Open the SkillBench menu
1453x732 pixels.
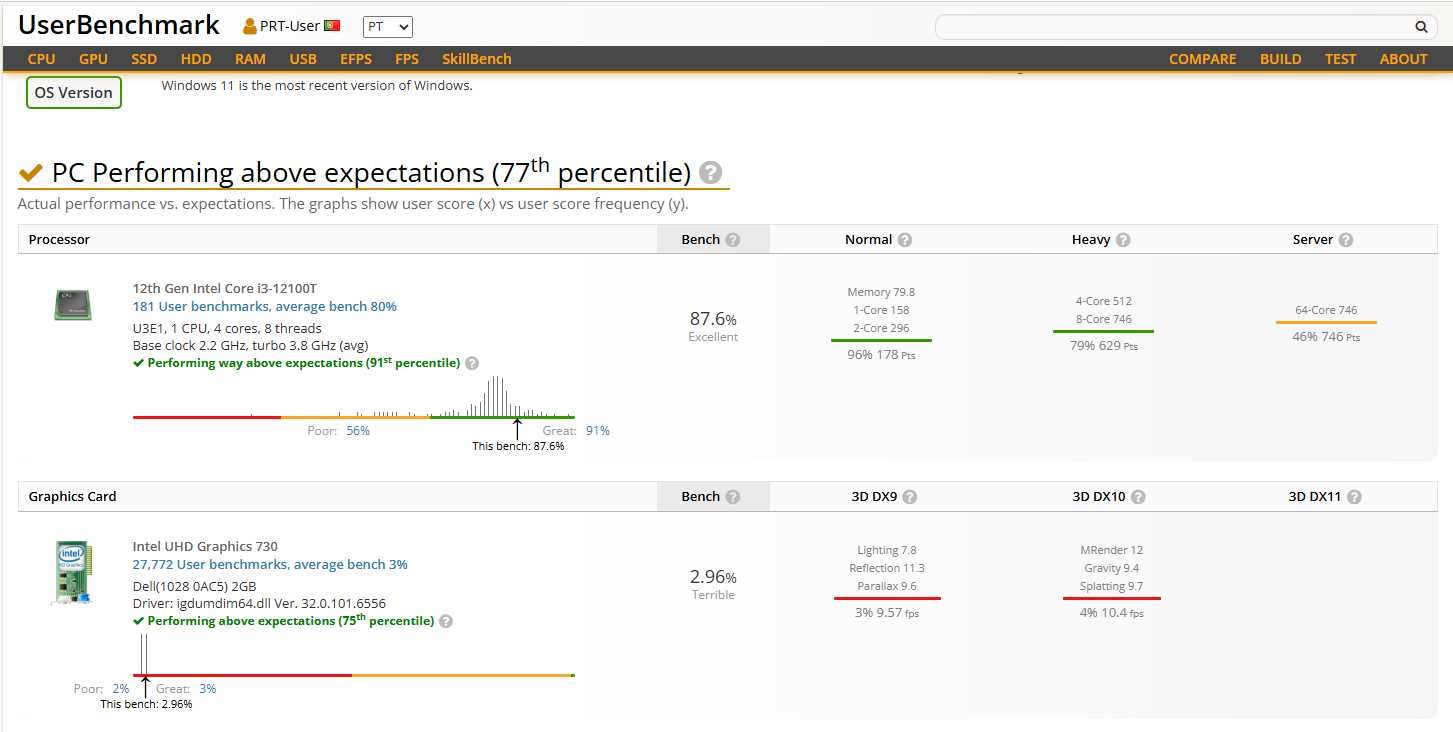(x=477, y=59)
